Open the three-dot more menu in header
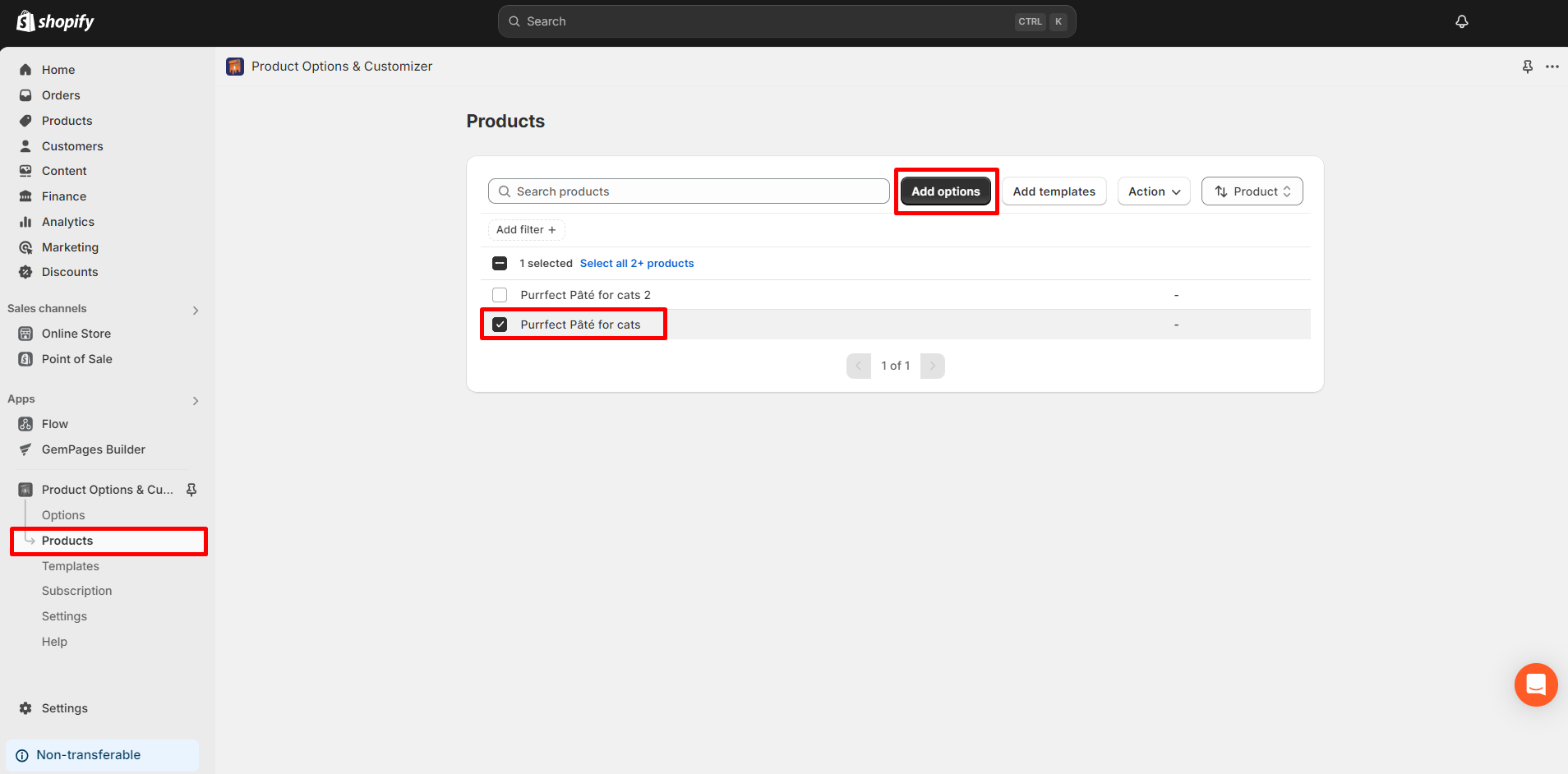 click(1552, 67)
